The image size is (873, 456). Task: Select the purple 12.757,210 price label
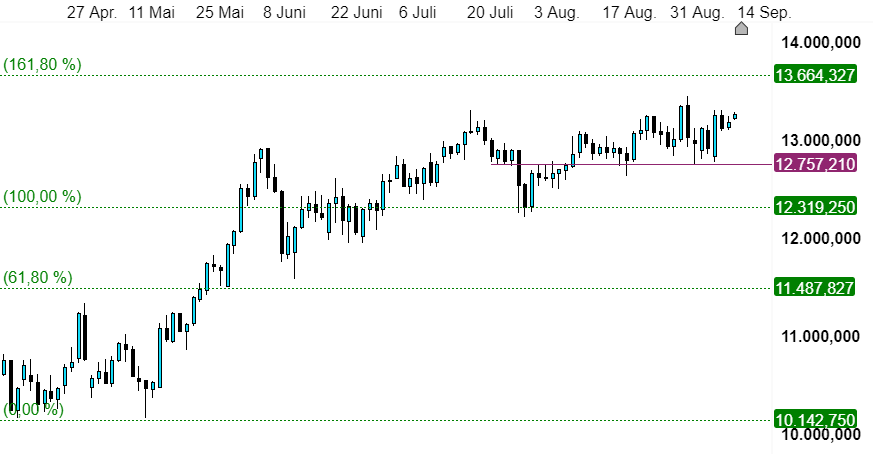pyautogui.click(x=815, y=164)
